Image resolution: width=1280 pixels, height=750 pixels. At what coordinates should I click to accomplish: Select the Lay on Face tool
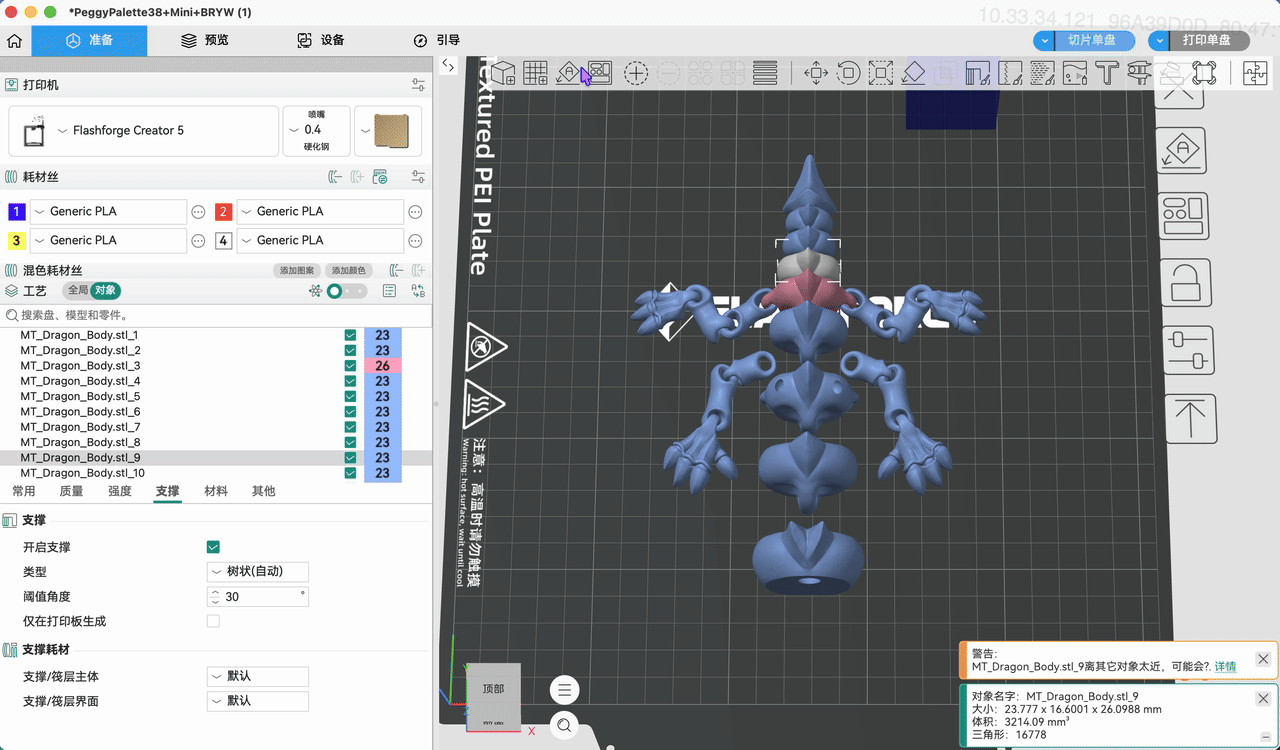coord(913,73)
